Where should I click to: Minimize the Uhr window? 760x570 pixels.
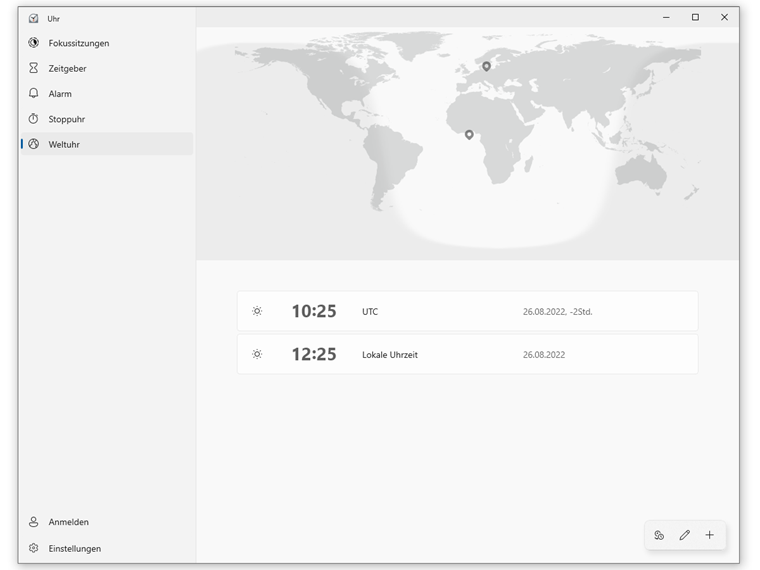[666, 17]
